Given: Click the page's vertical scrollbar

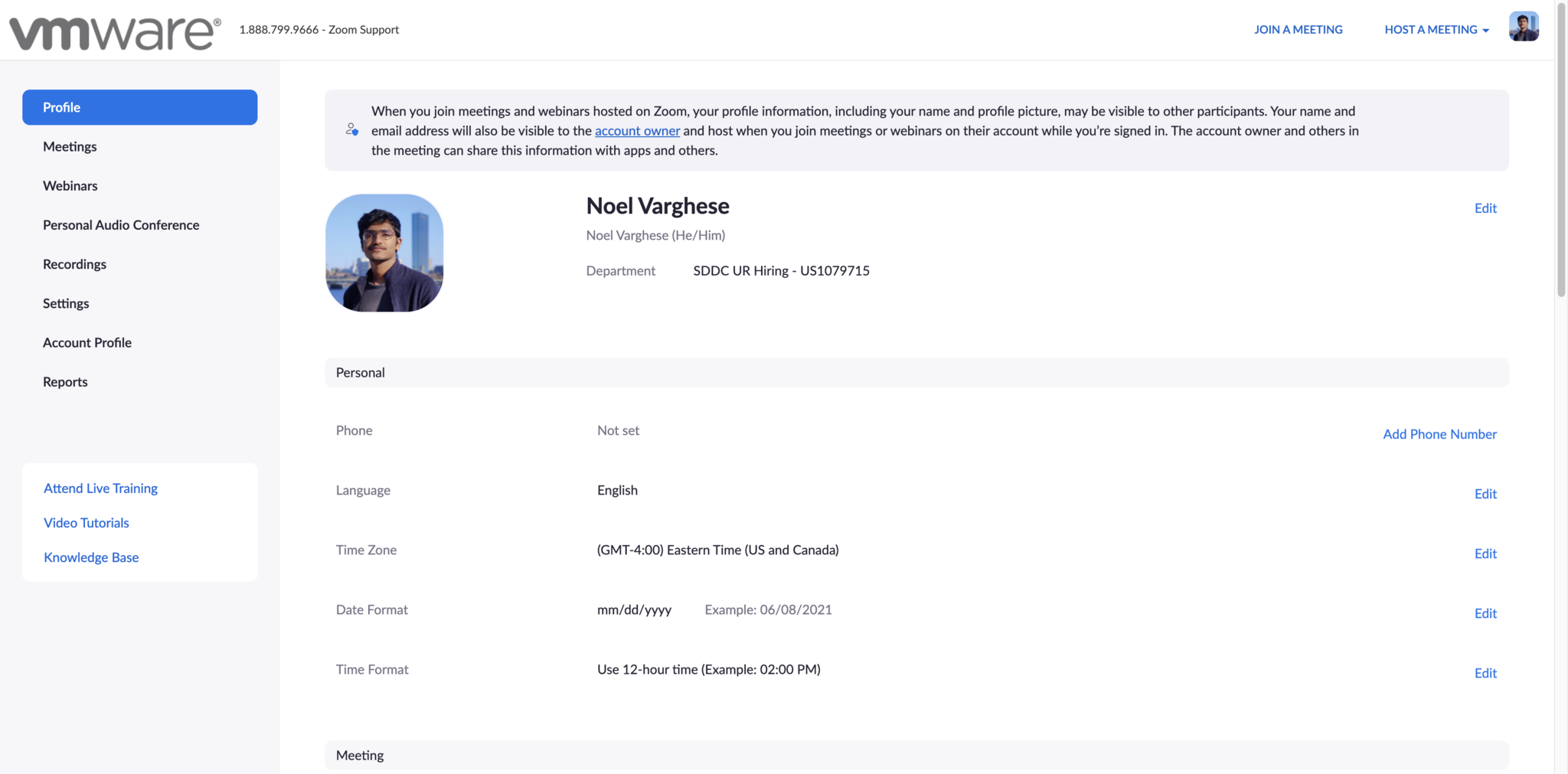Looking at the screenshot, I should (1561, 153).
